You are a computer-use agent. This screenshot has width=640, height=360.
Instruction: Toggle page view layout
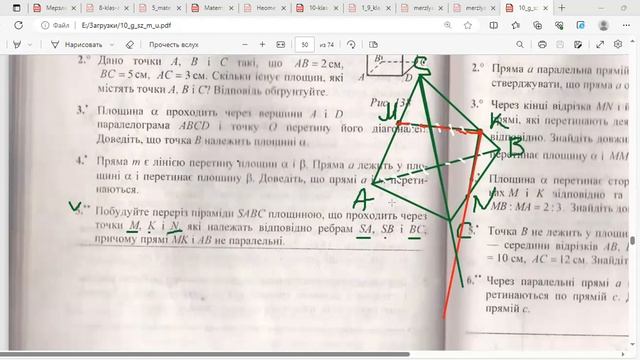[x=373, y=44]
